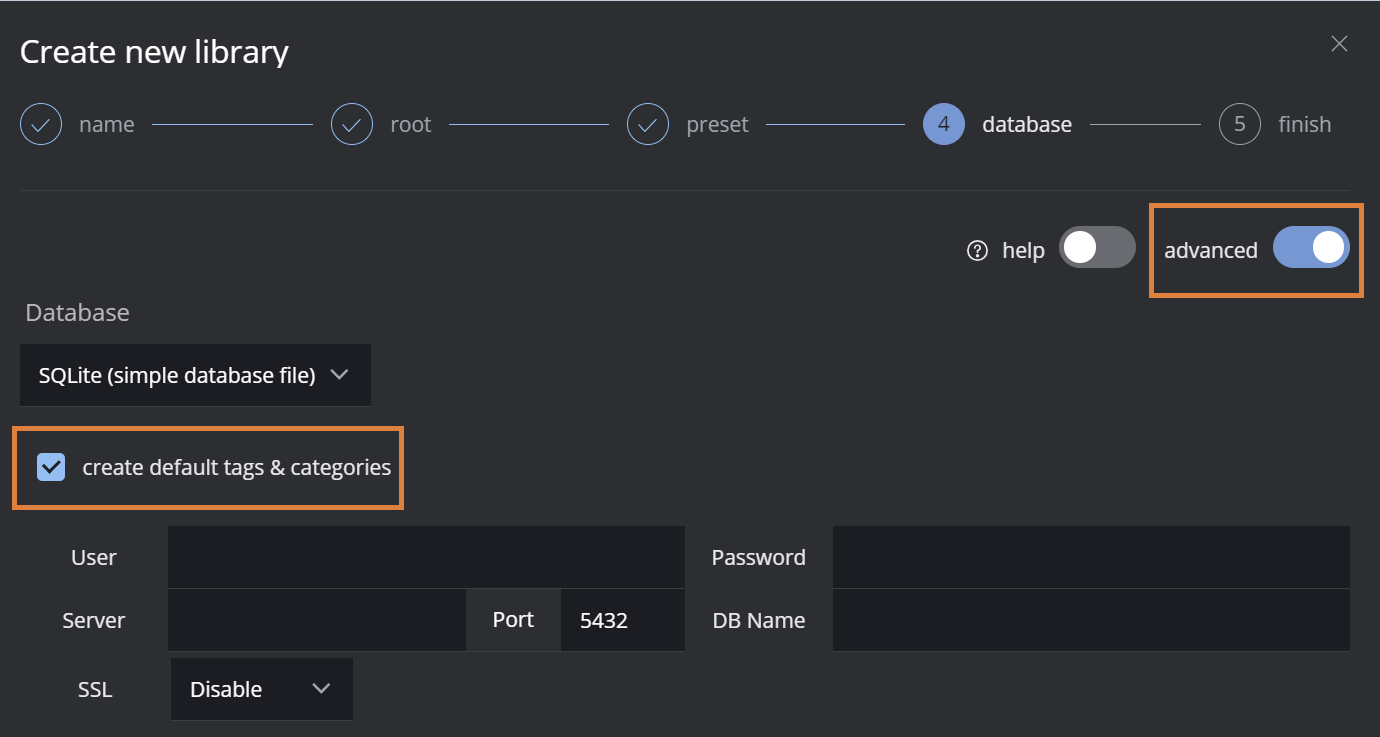
Task: Click the step 5 finish circle
Action: 1240,125
